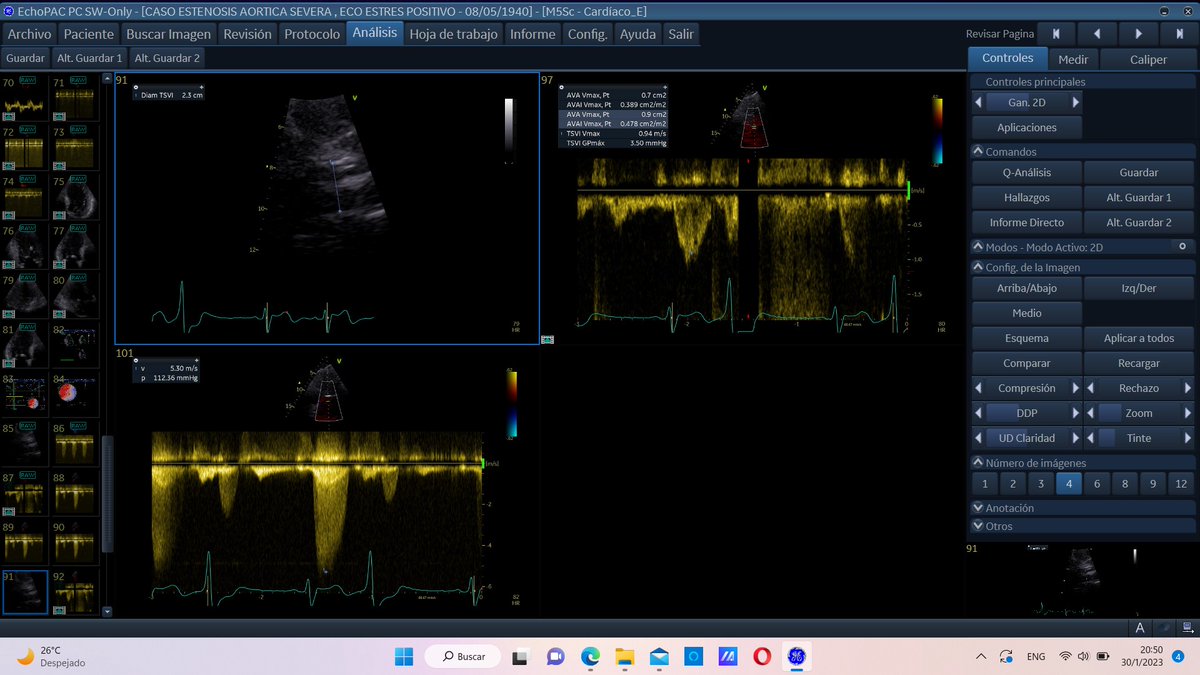Click the A annotation icon in status bar

[x=1139, y=628]
